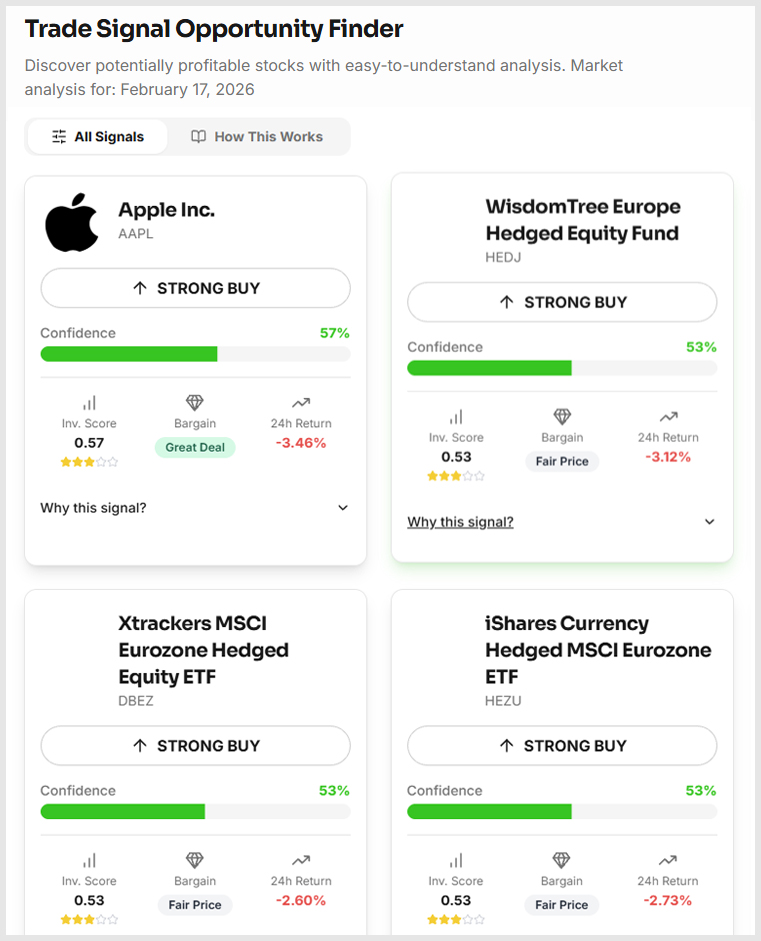Expand Apple's 'Why this signal?' chevron
The image size is (761, 941).
coord(343,508)
